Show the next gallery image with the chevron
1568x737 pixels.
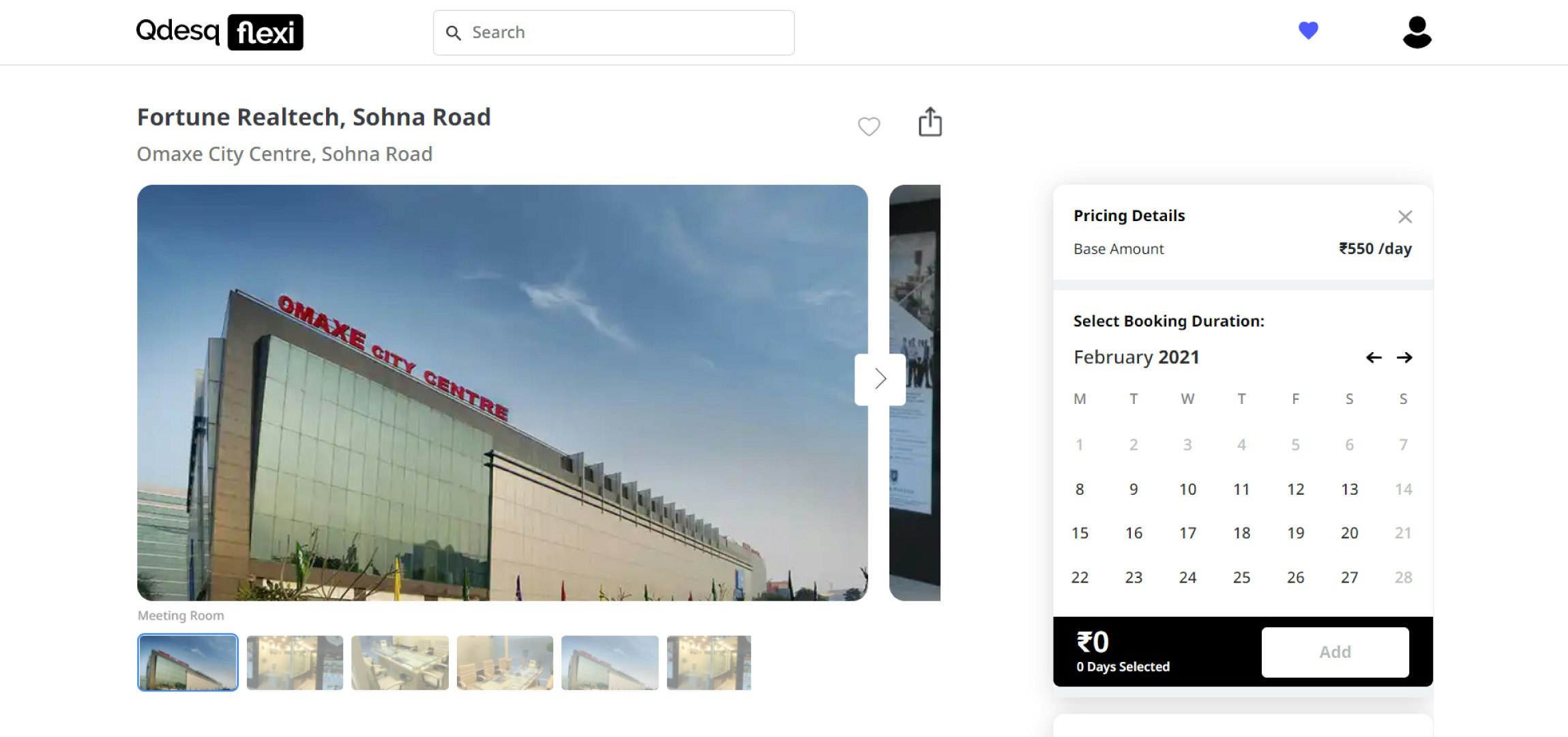[x=880, y=379]
